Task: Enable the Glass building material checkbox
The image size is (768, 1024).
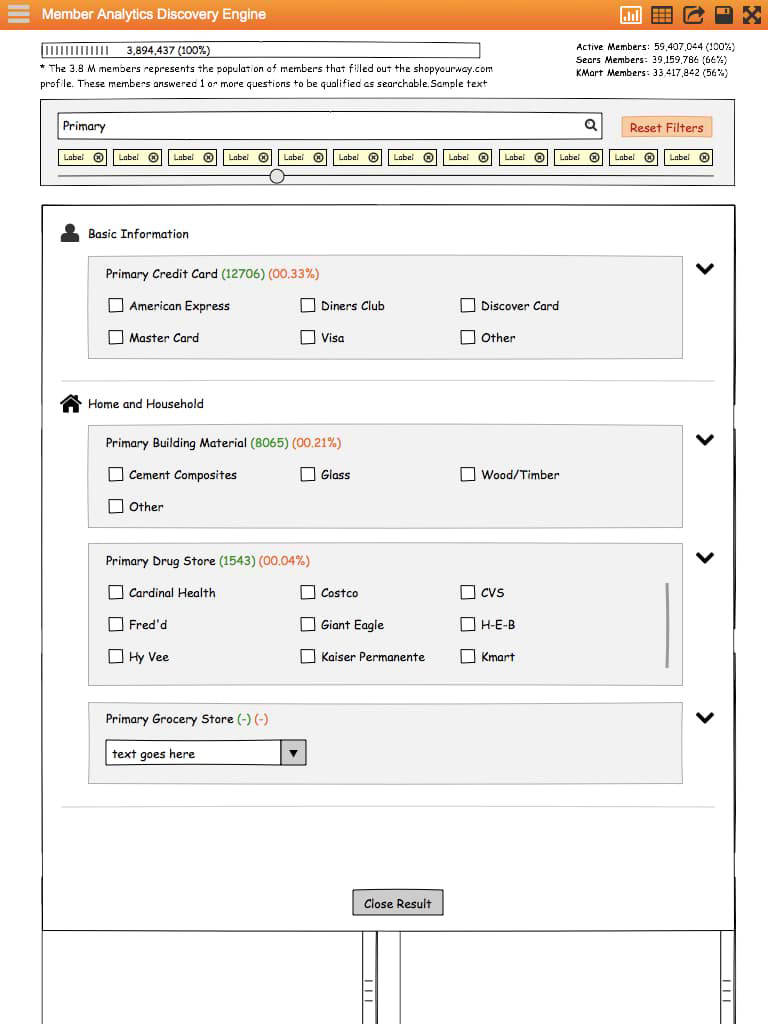Action: coord(308,475)
